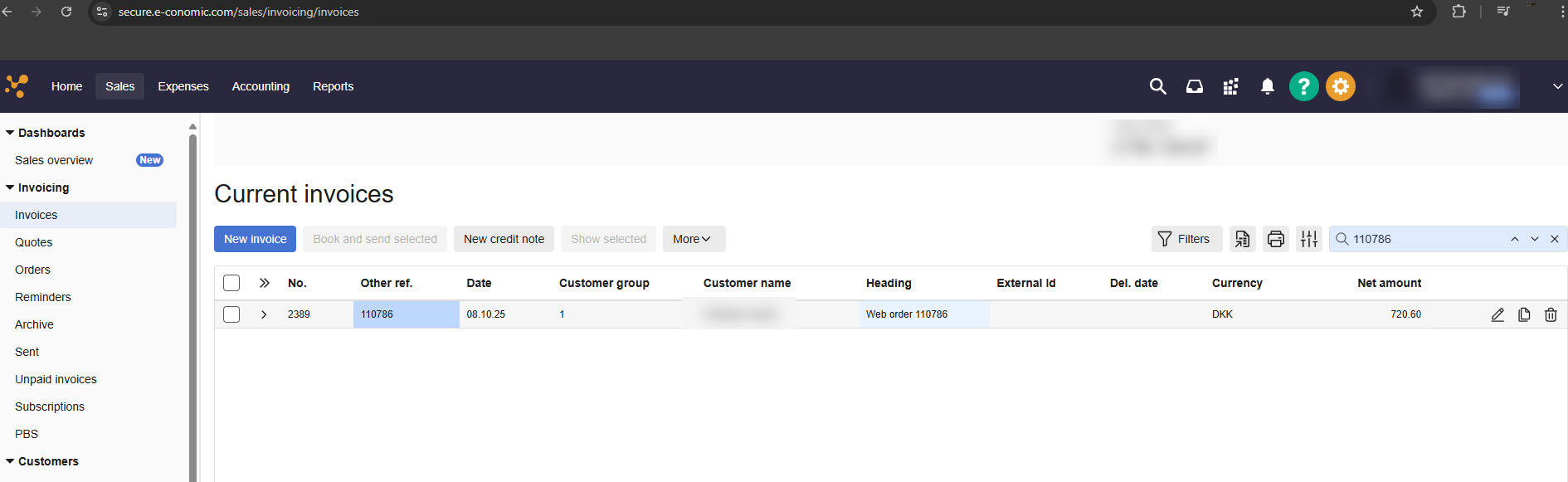Copy invoice 2389 with duplicate icon
The height and width of the screenshot is (482, 1568).
[x=1524, y=314]
